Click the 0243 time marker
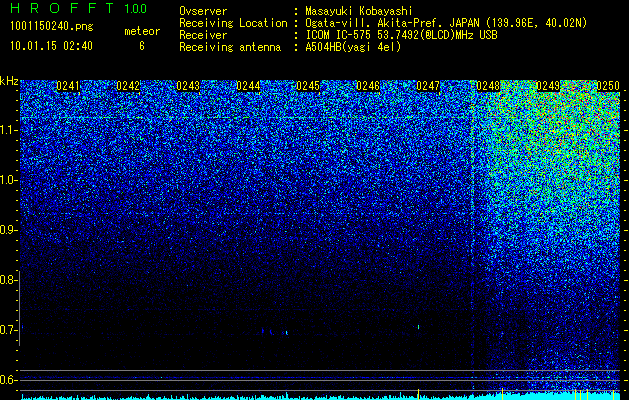The height and width of the screenshot is (400, 629). [188, 86]
